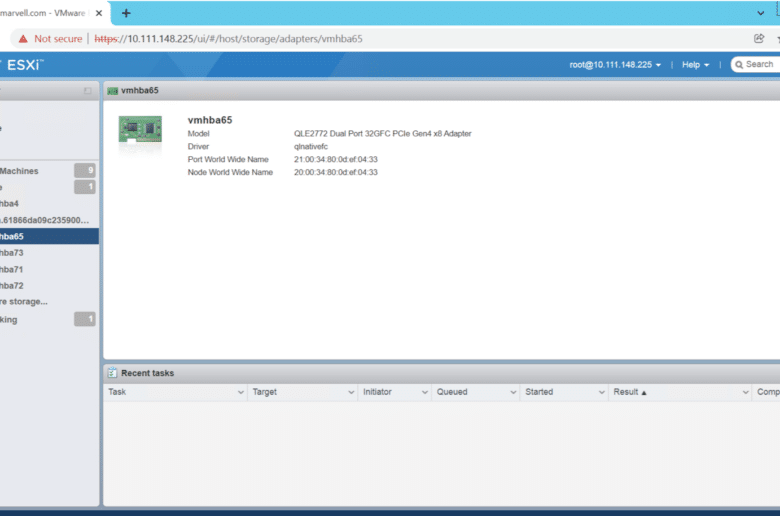Click the Recent tasks icon
This screenshot has width=780, height=516.
(x=112, y=373)
